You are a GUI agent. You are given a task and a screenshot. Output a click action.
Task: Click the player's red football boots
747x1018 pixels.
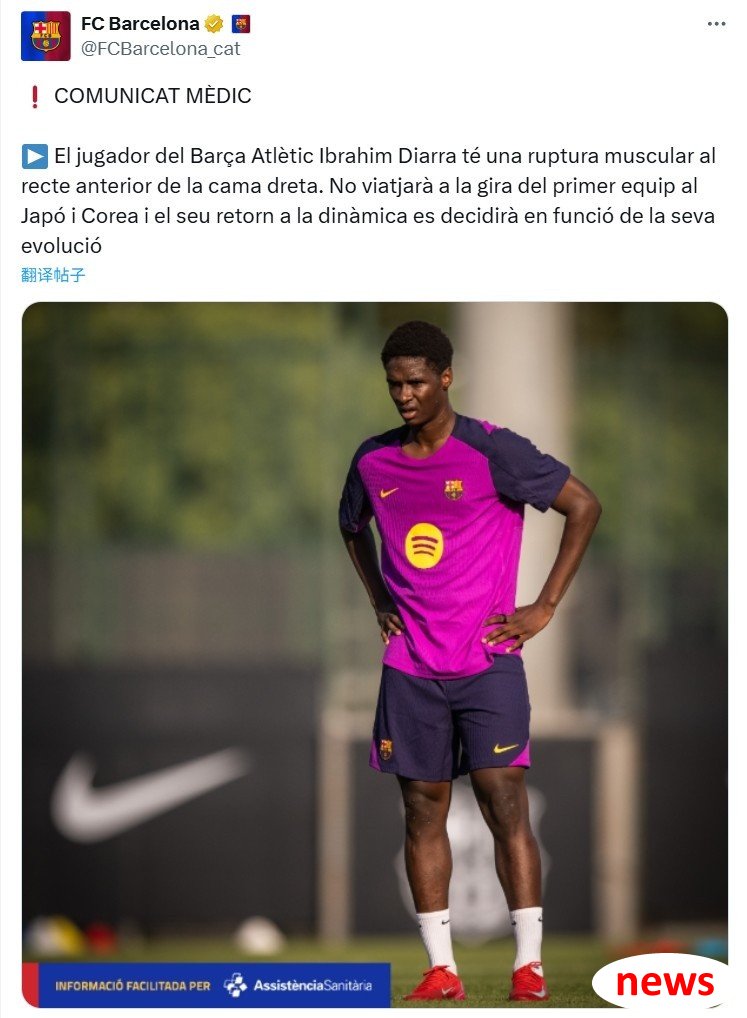click(476, 982)
